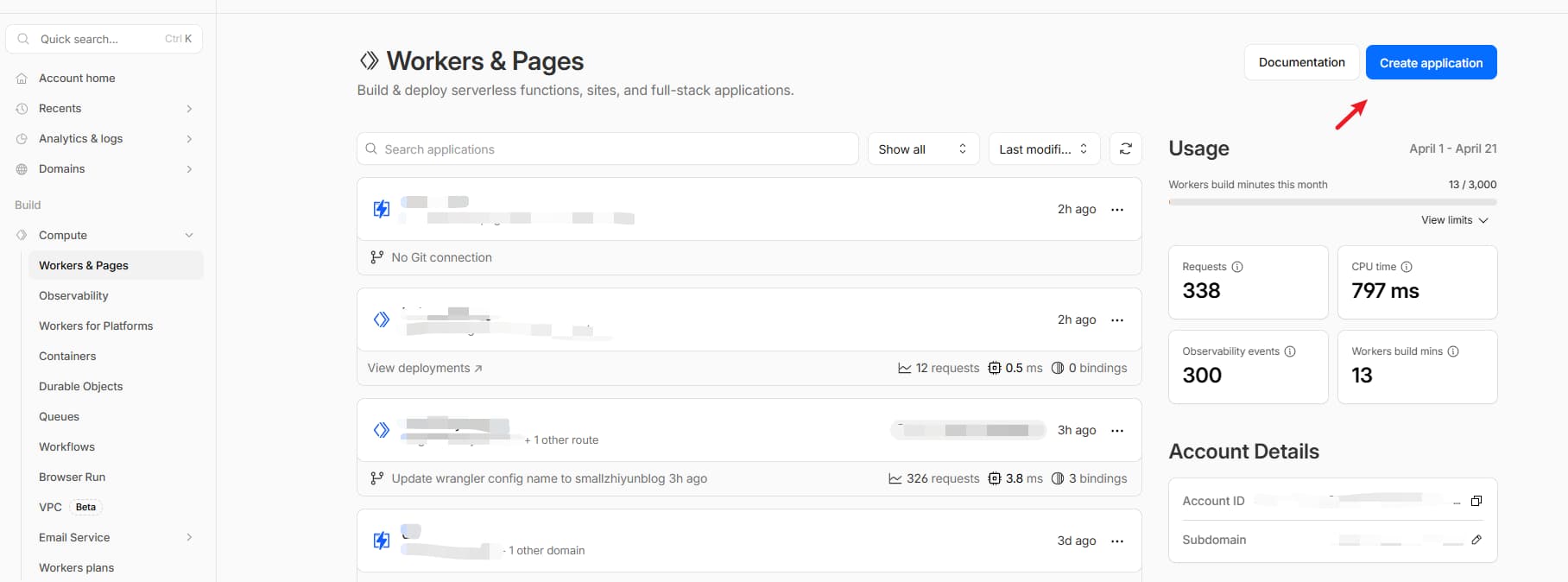Click the edit Subdomain pencil icon

point(1476,540)
